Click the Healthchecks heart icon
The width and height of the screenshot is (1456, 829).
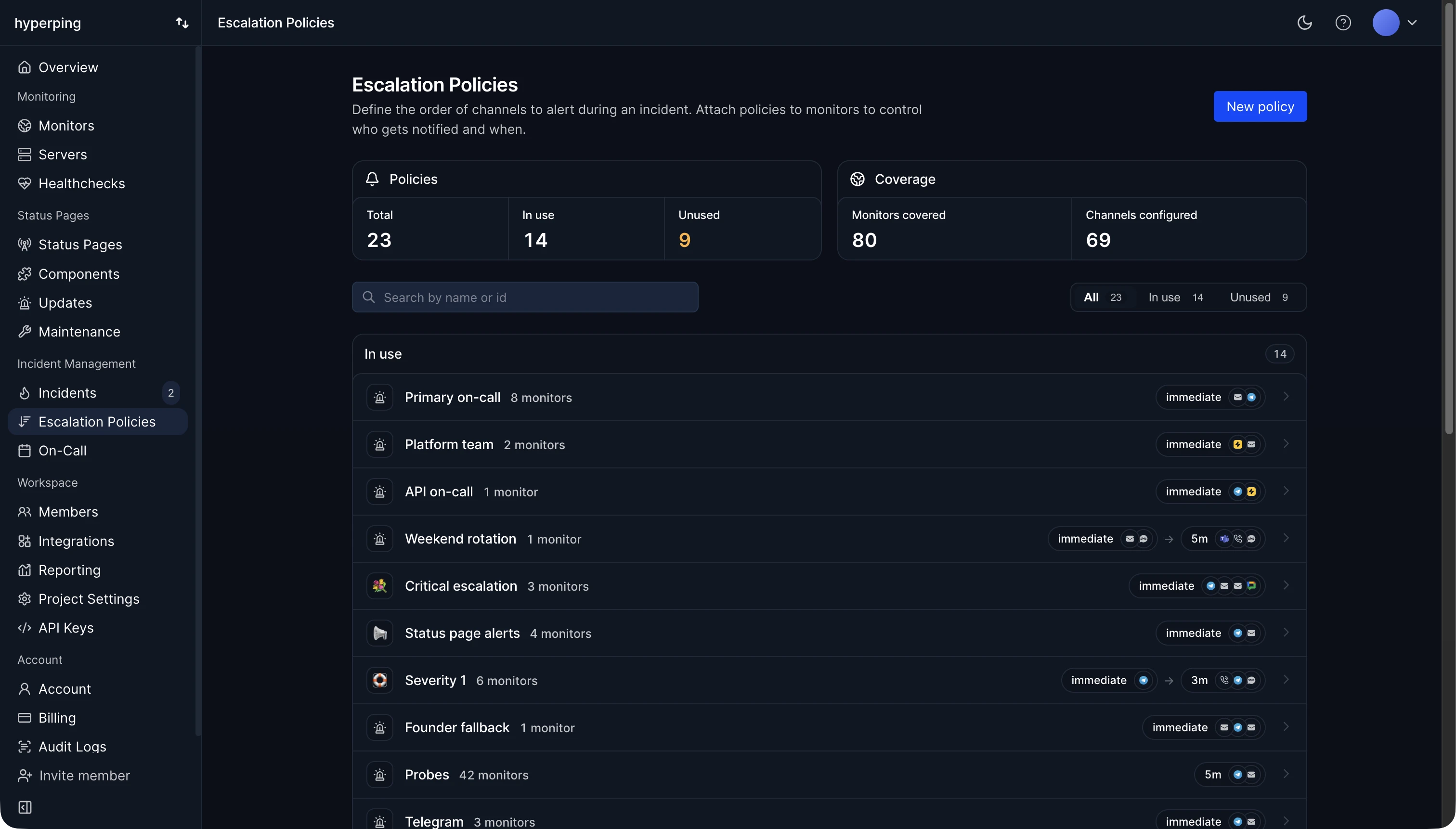[x=25, y=183]
